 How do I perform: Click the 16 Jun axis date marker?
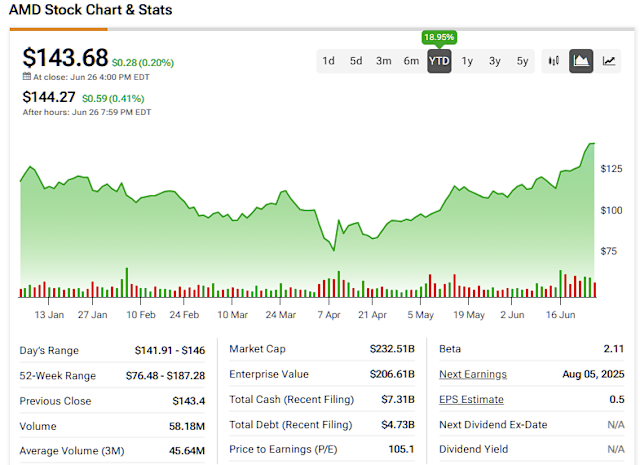(560, 315)
